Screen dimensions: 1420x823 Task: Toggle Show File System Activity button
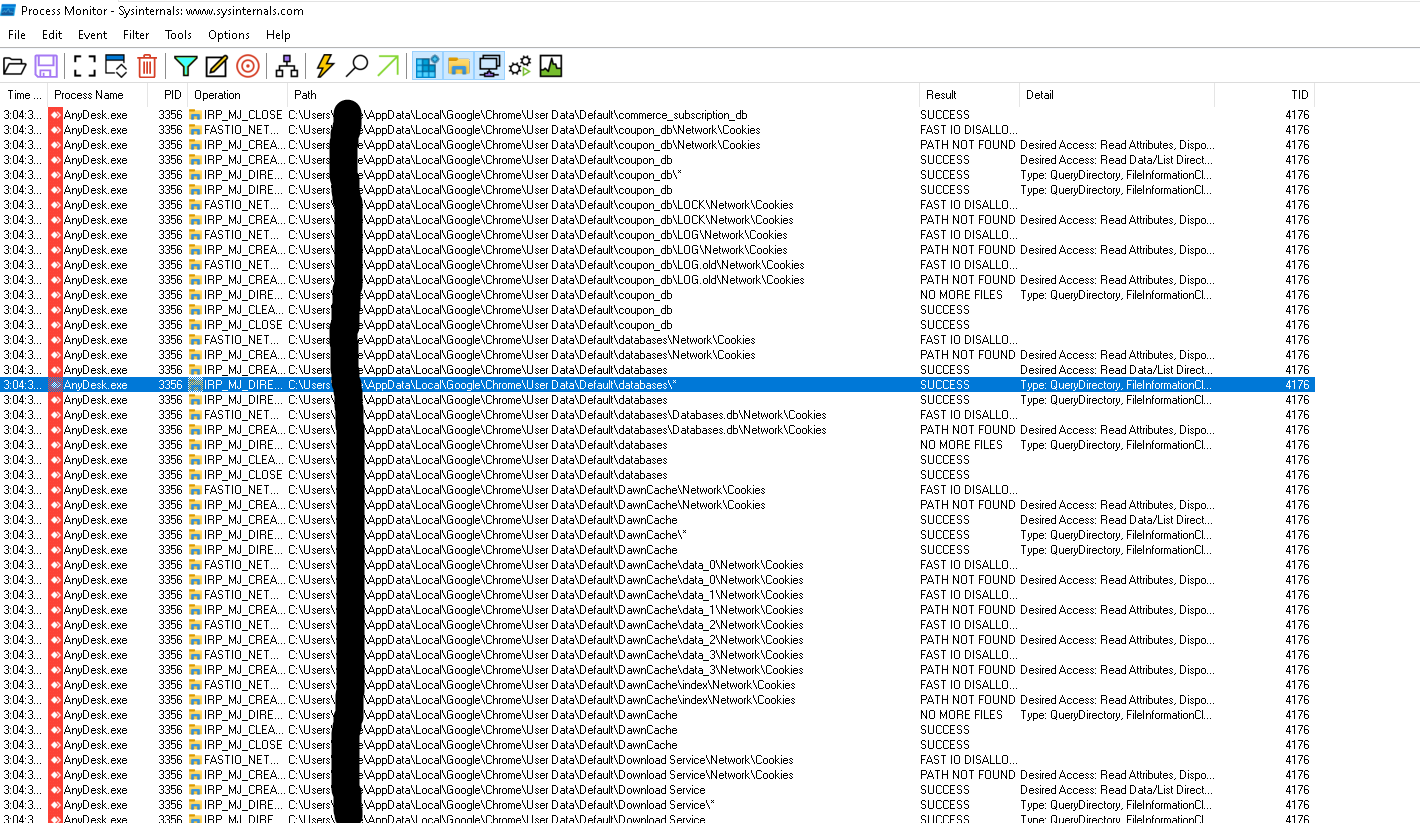point(458,67)
